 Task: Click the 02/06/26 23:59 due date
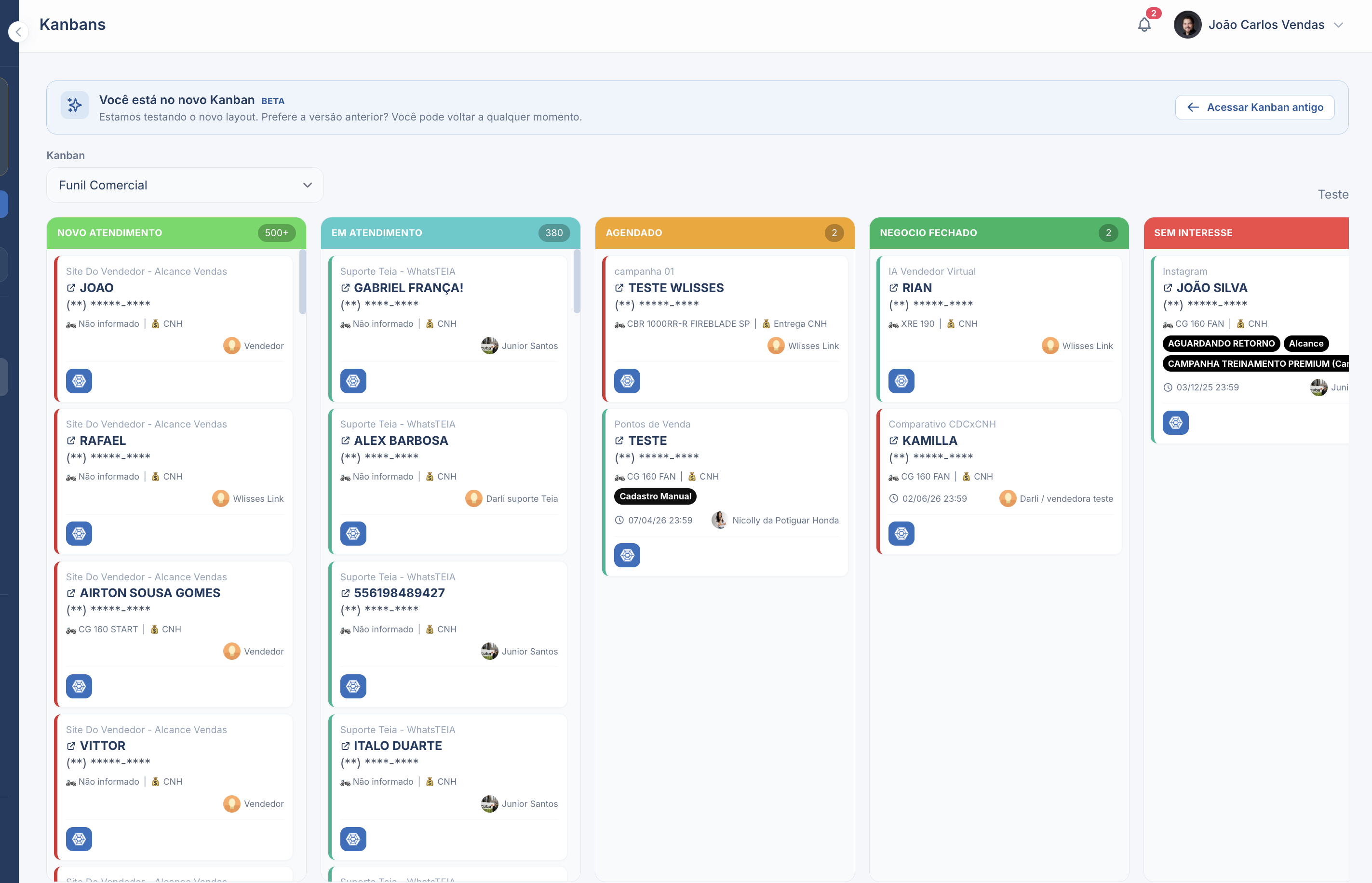point(928,498)
